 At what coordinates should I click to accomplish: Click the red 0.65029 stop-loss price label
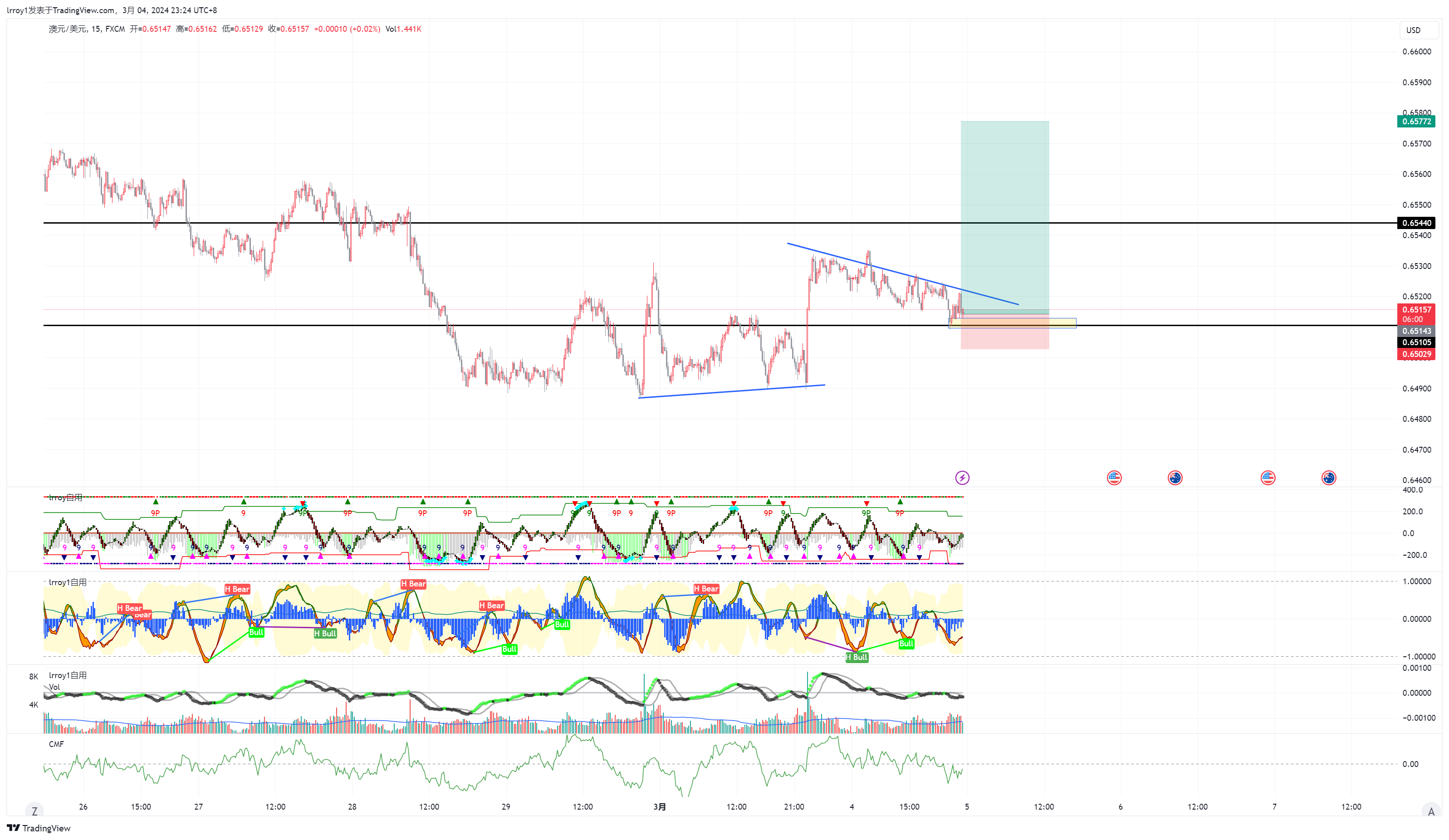1416,354
